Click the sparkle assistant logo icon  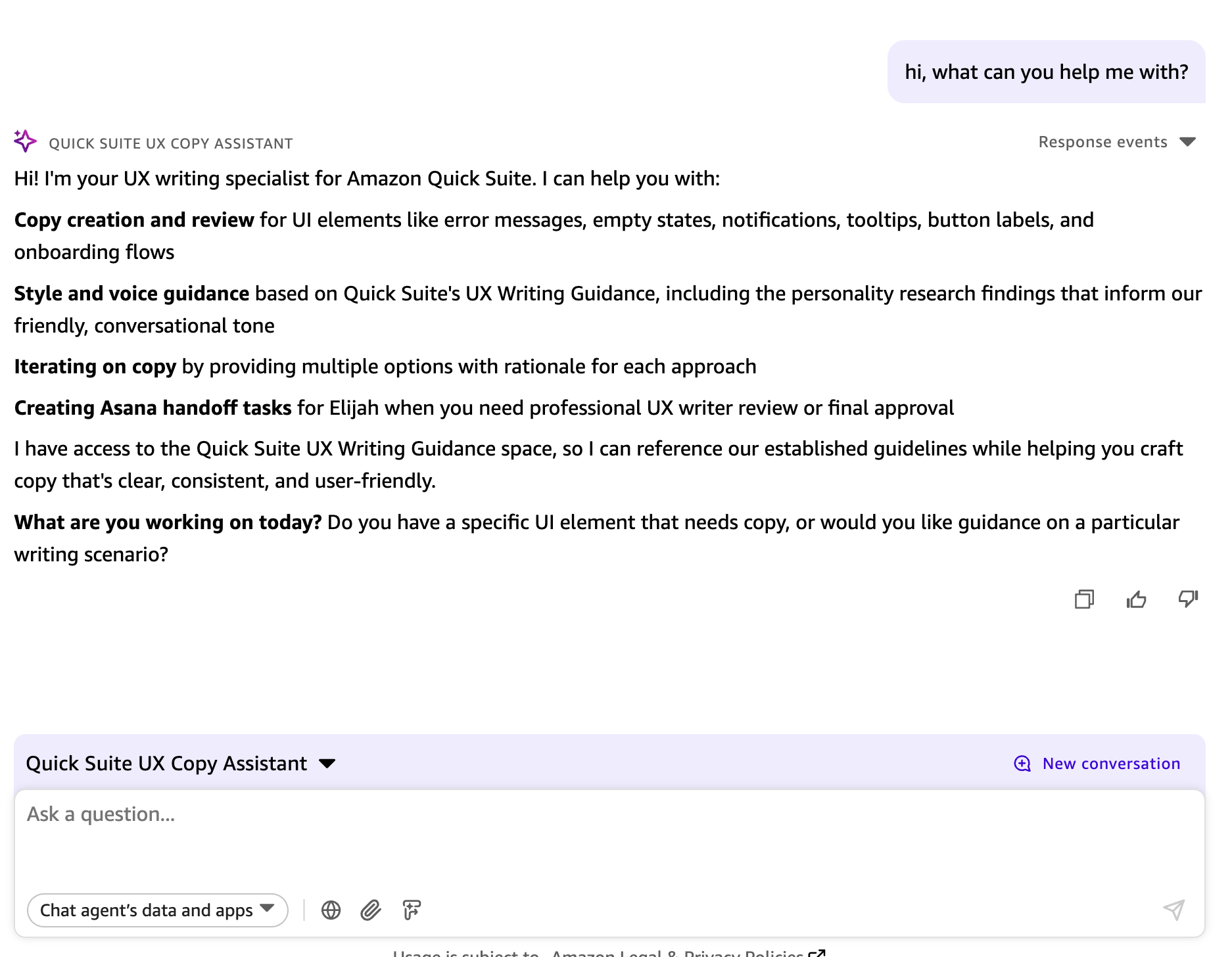[x=24, y=140]
